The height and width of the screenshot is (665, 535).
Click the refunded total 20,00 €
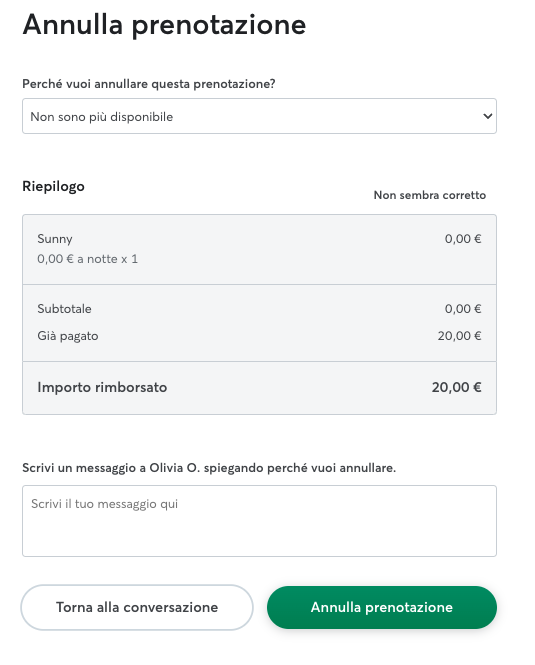tap(456, 387)
